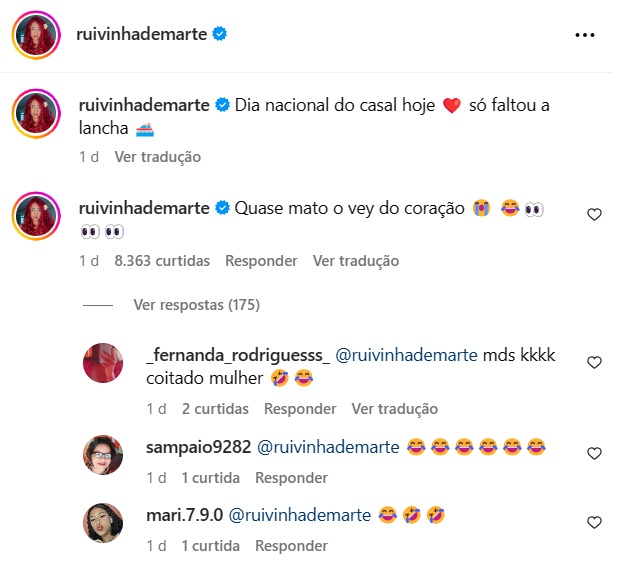Open @ruivinhademarte mention in sampaio9282's reply
This screenshot has width=620, height=587.
coord(328,447)
